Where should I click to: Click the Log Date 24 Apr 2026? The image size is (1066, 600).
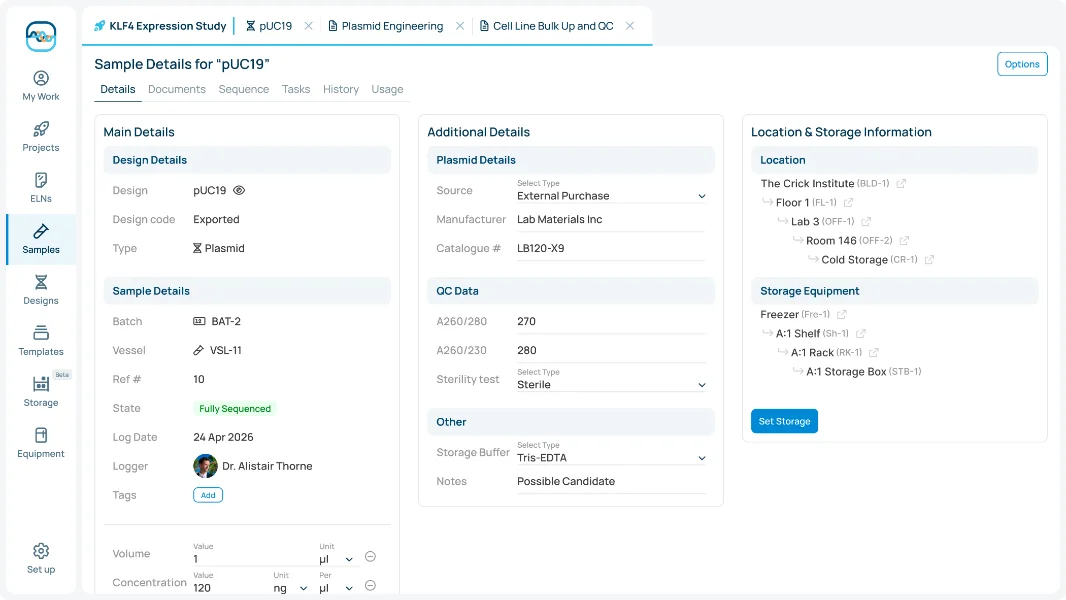point(223,437)
